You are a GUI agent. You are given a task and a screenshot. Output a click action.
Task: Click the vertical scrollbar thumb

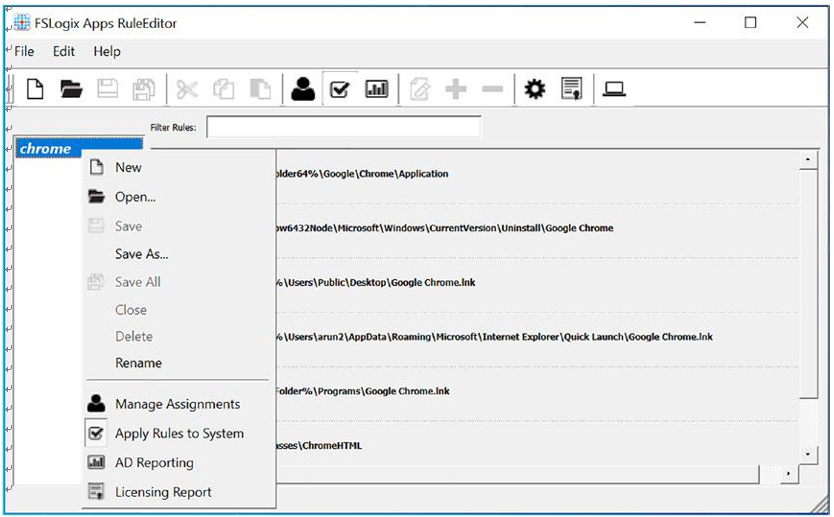(808, 283)
